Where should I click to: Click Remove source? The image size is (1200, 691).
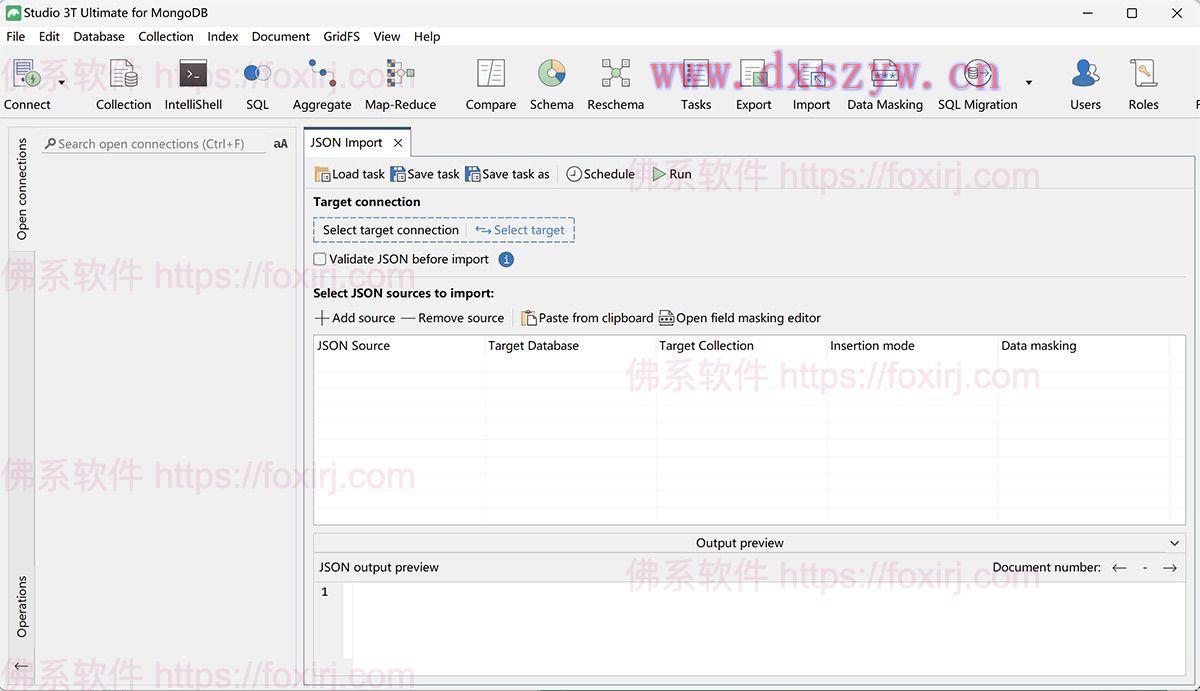(x=452, y=318)
